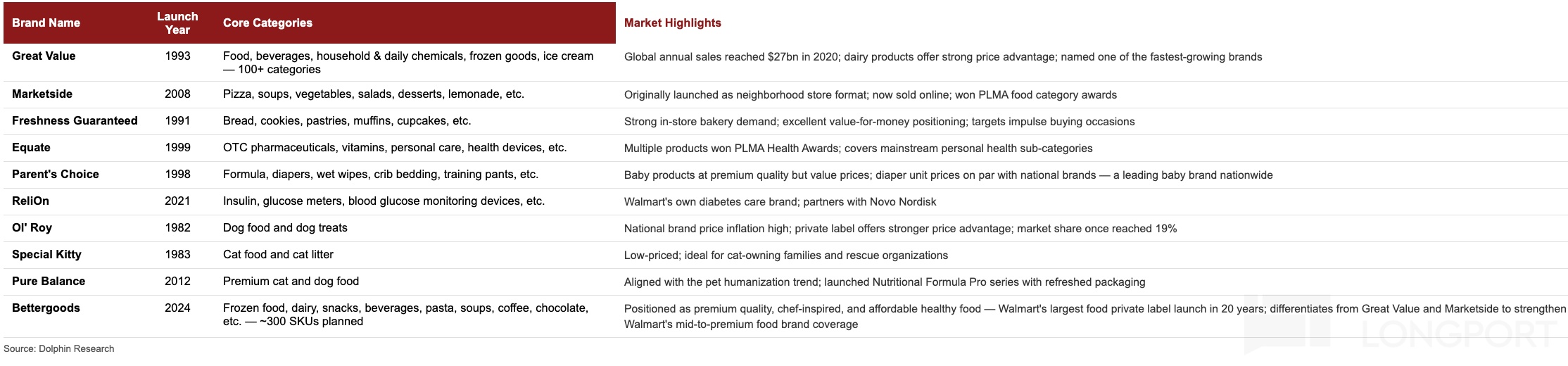Select the Bettergoods brand name
1568x366 pixels.
tap(46, 308)
